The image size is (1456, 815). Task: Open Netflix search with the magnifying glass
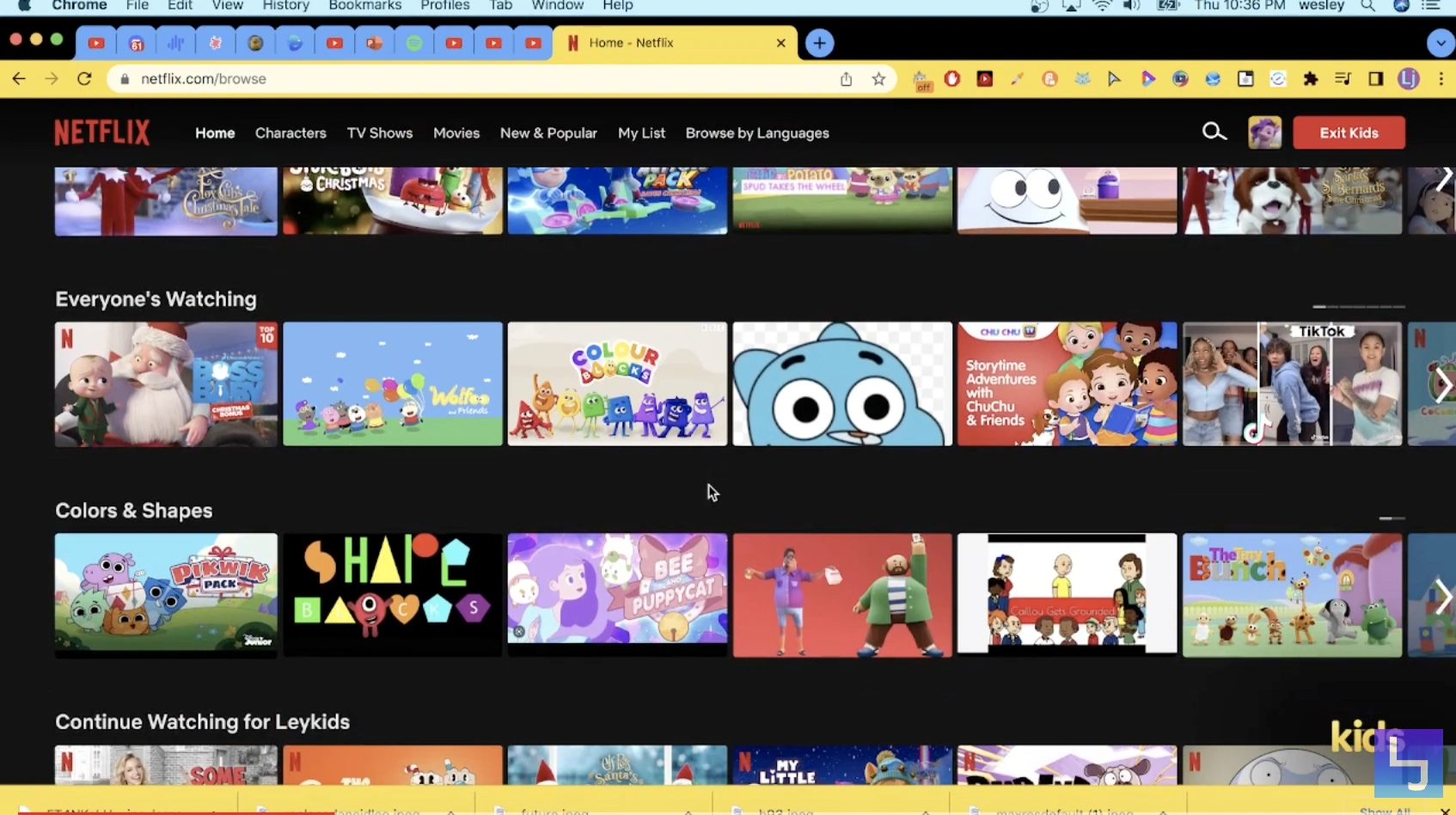[1214, 132]
